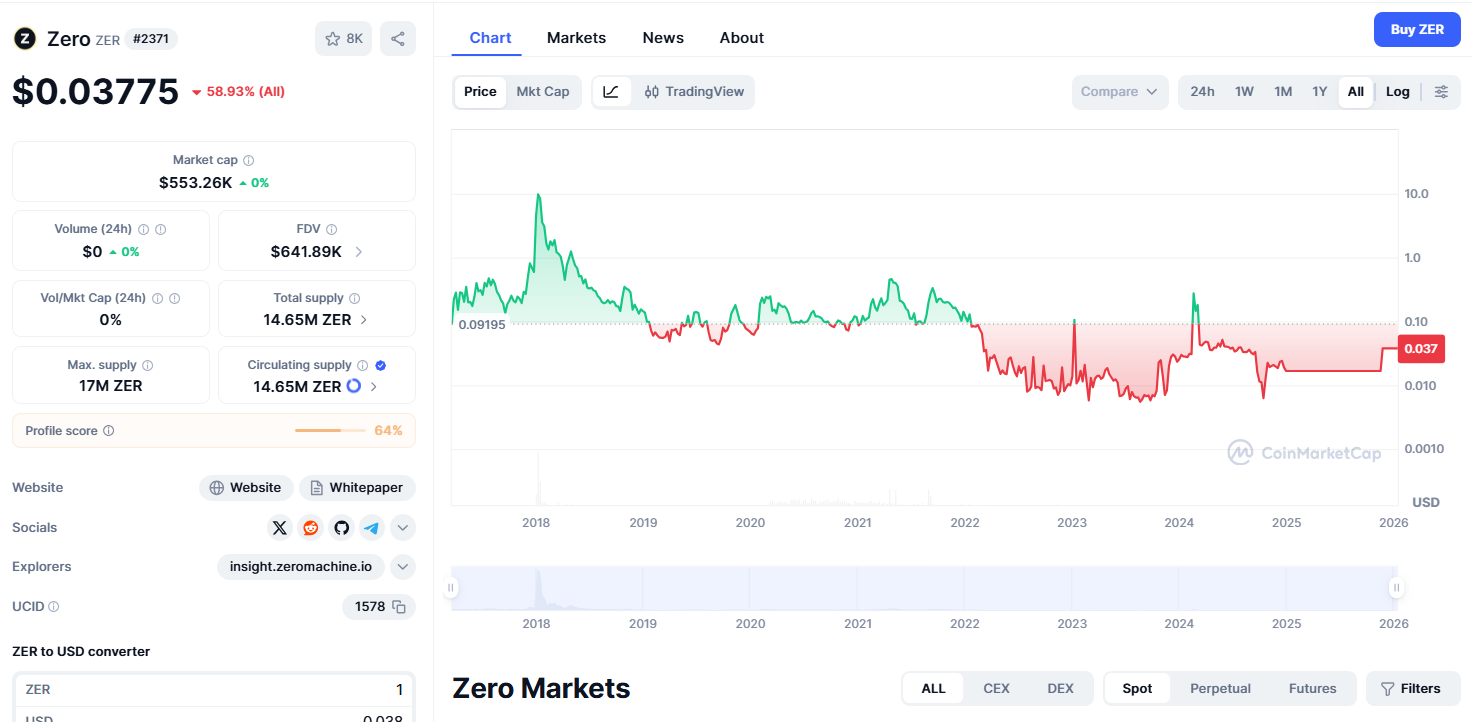This screenshot has height=722, width=1472.
Task: Add Zero to watchlist via star button
Action: point(343,39)
